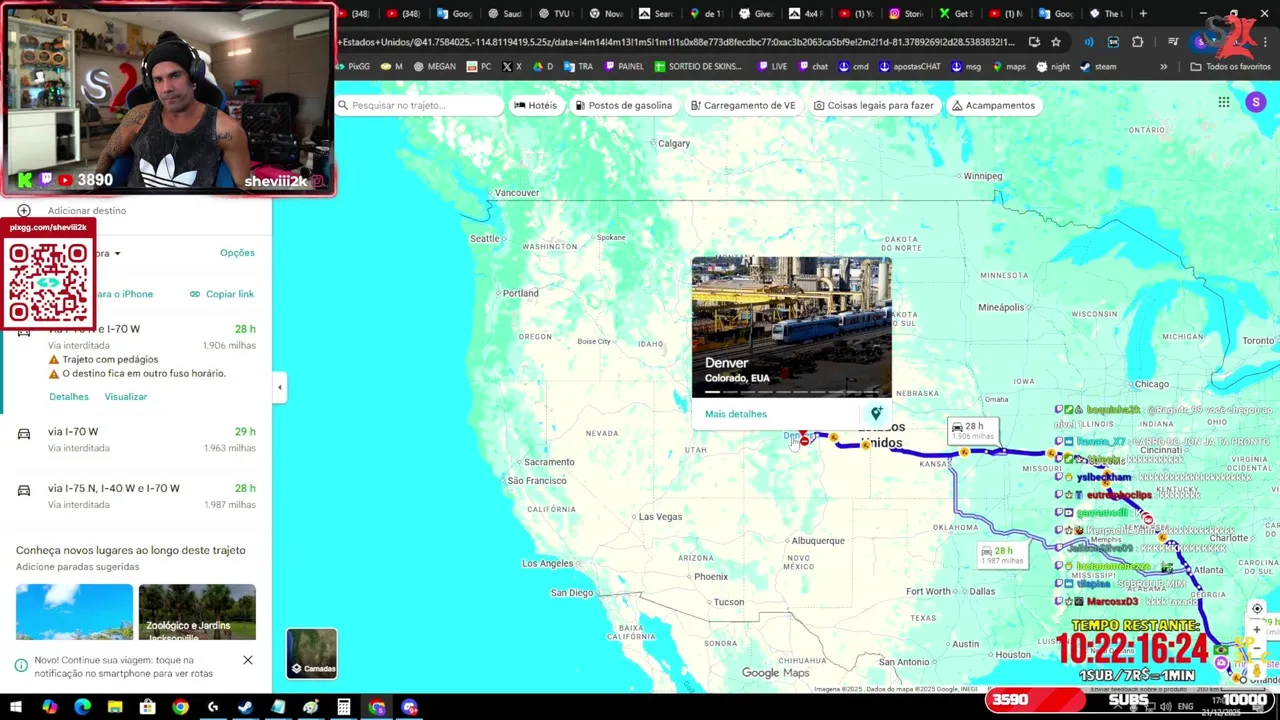Select the via I-75 N, I-40 W route
1280x720 pixels.
coord(136,496)
